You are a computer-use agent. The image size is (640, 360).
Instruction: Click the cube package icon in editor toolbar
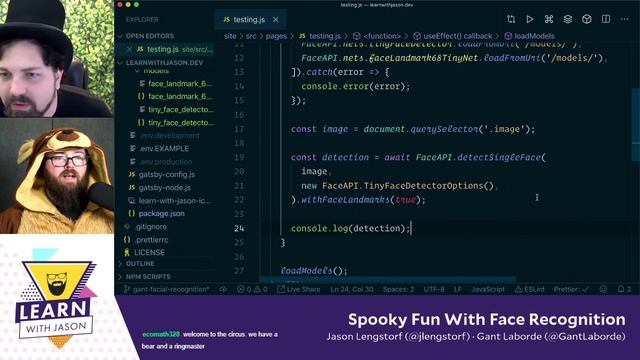click(587, 19)
